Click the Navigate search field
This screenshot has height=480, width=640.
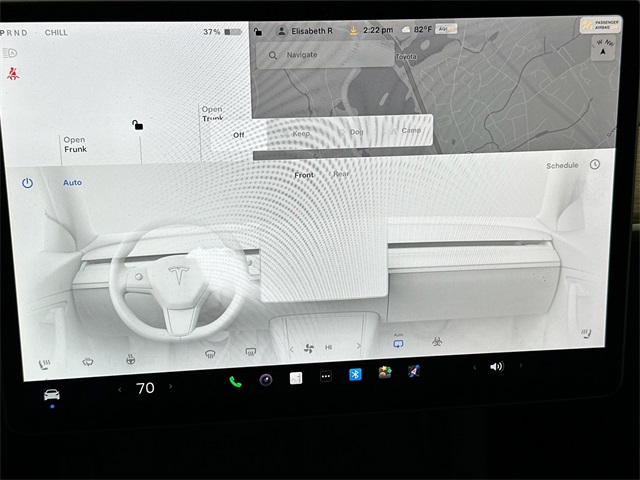pos(324,55)
